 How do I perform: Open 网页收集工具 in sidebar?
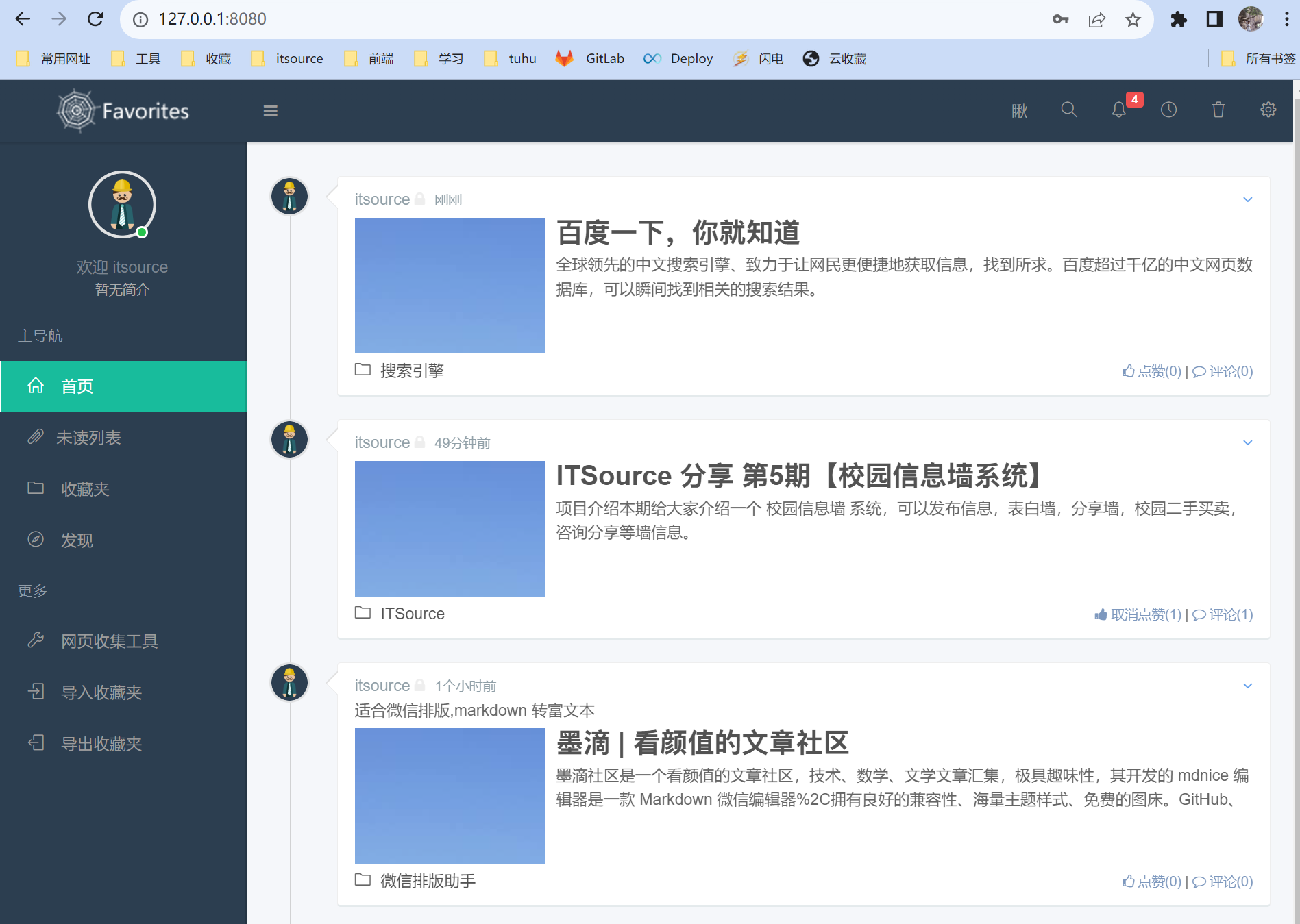(x=123, y=641)
